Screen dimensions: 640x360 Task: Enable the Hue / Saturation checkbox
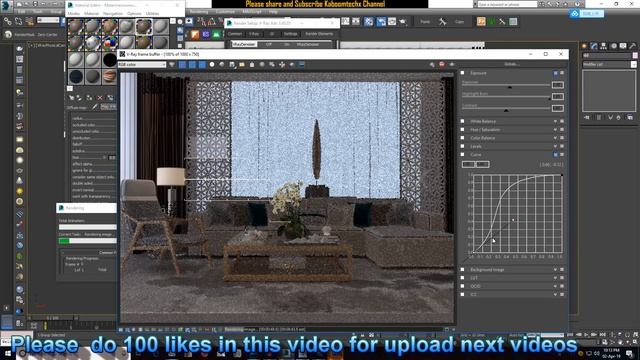pos(462,129)
